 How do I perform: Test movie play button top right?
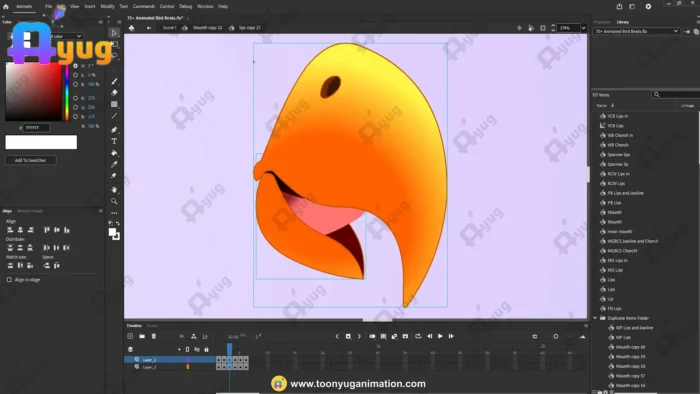[648, 7]
